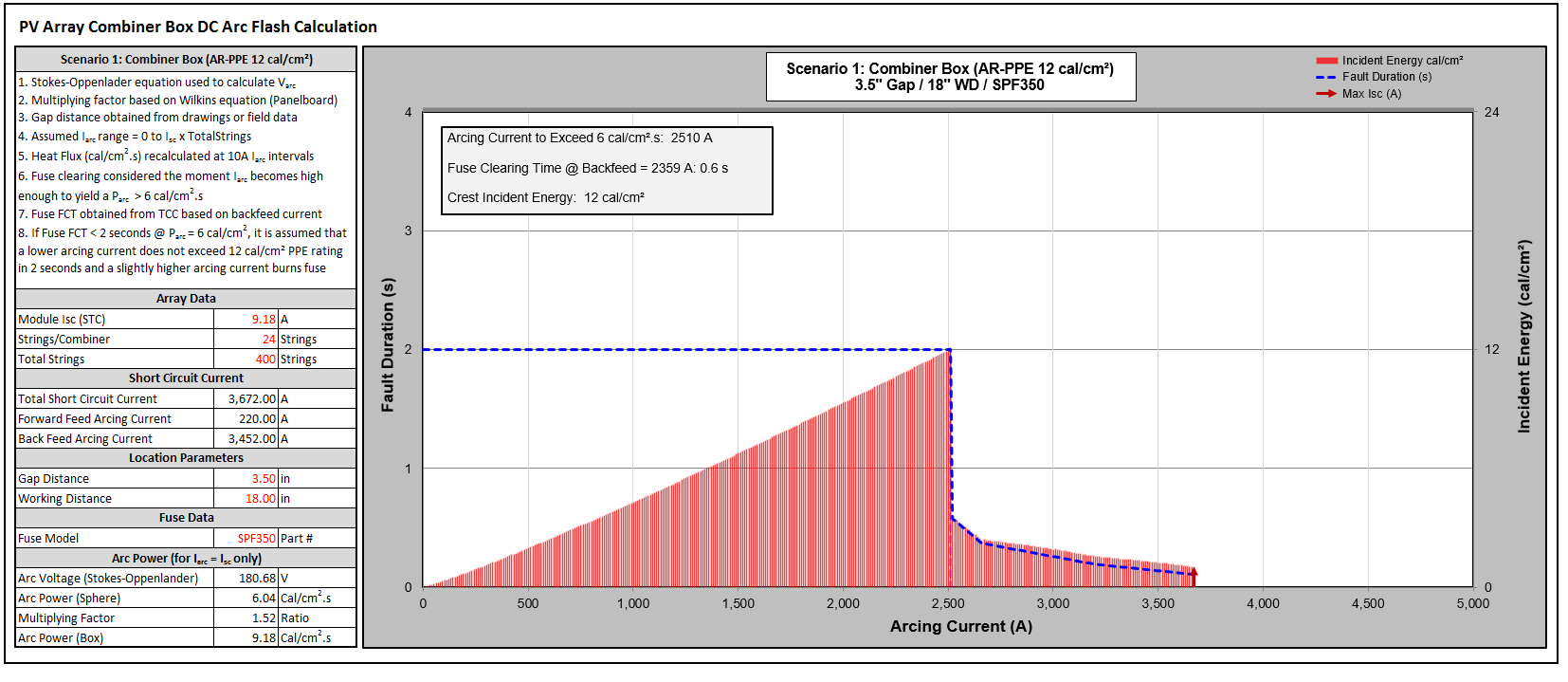Click the Total Short Circuit Current 3,672.00 cell
Screen dimensions: 1568x682
pos(246,399)
